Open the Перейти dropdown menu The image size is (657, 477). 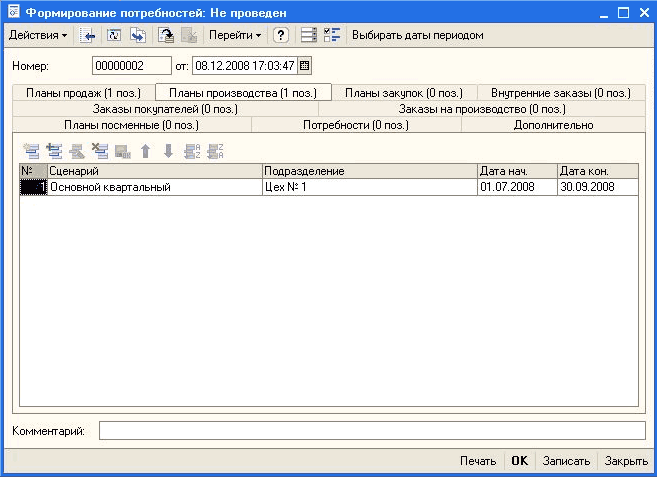point(235,35)
